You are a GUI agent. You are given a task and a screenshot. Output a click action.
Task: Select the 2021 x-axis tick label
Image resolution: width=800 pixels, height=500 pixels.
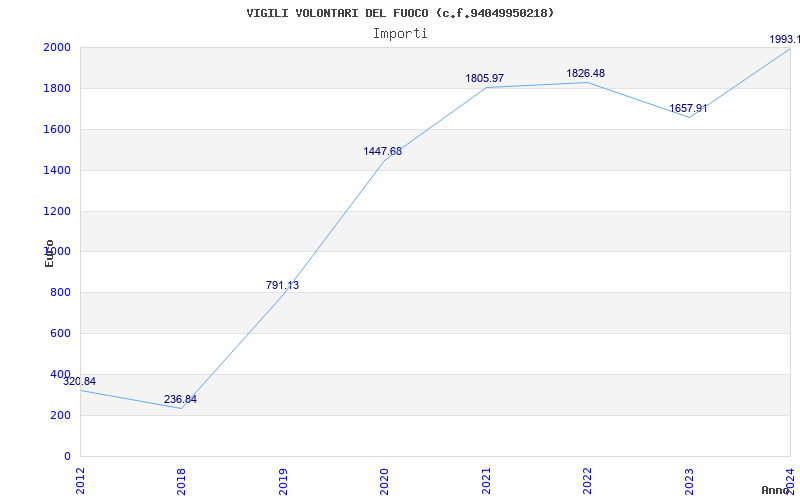point(486,480)
